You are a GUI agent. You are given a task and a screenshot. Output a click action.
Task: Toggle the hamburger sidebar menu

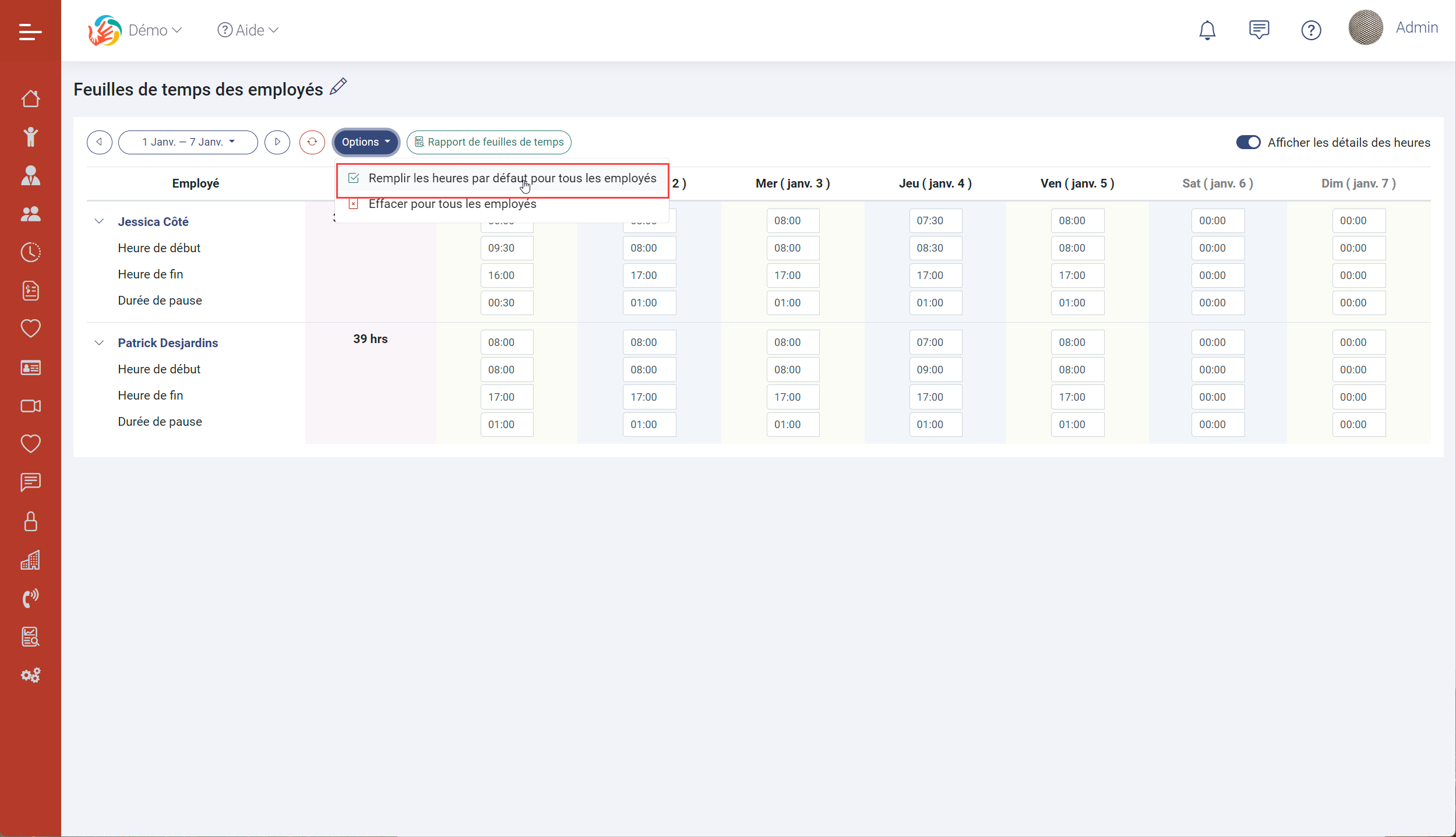point(30,31)
